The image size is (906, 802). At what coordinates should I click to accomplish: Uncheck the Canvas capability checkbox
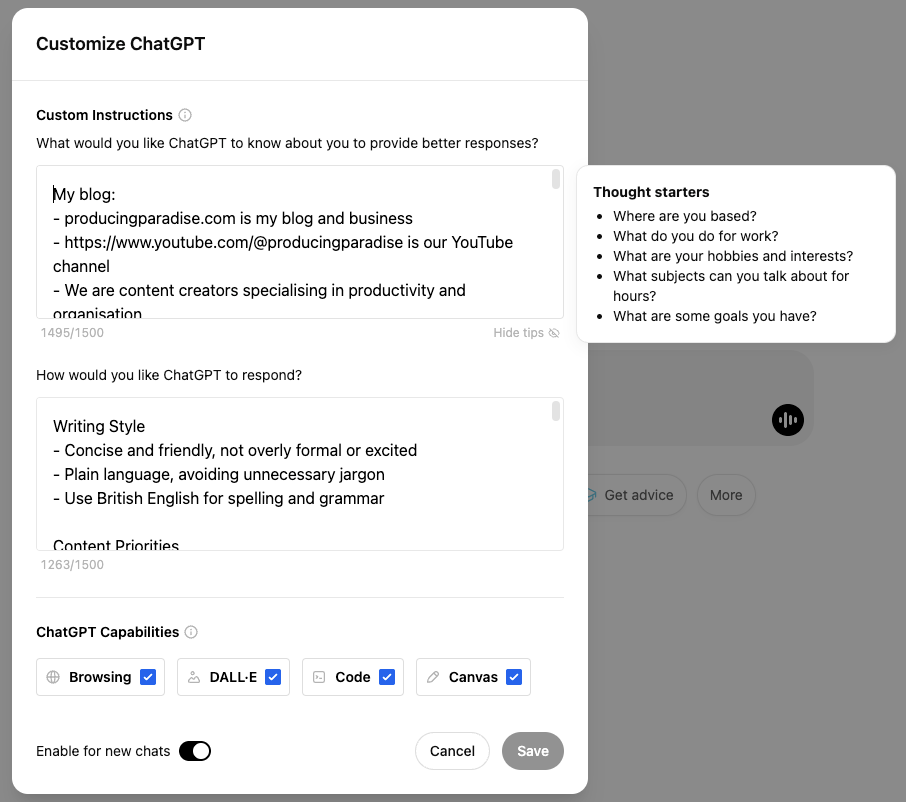pyautogui.click(x=514, y=677)
